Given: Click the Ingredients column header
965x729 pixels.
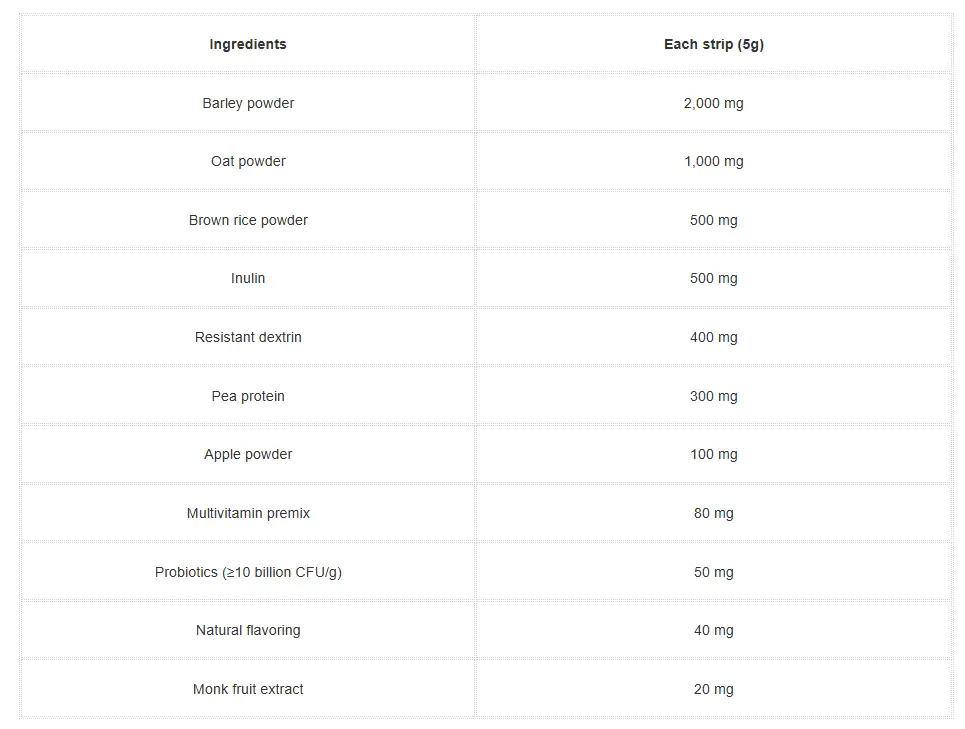Looking at the screenshot, I should pos(248,44).
